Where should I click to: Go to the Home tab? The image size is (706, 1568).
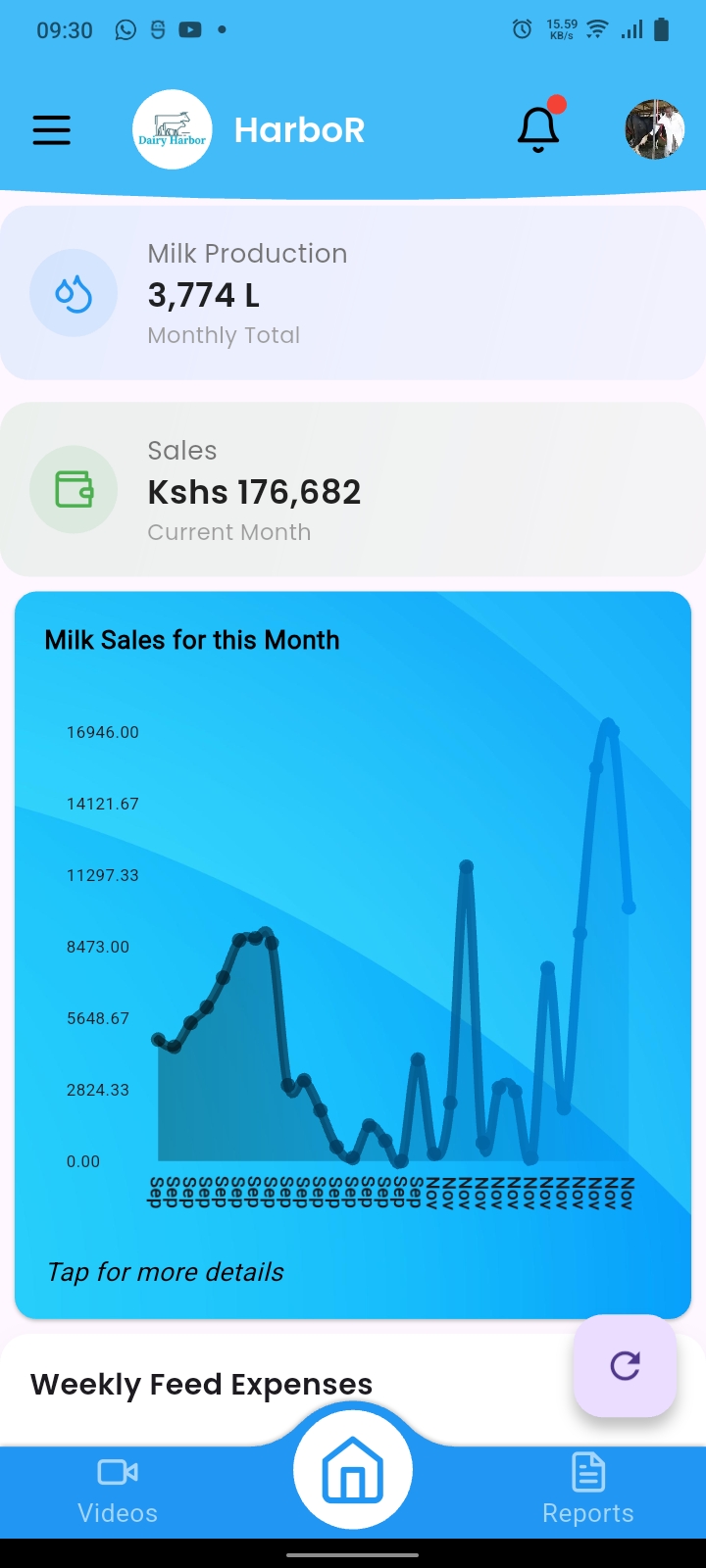353,1469
